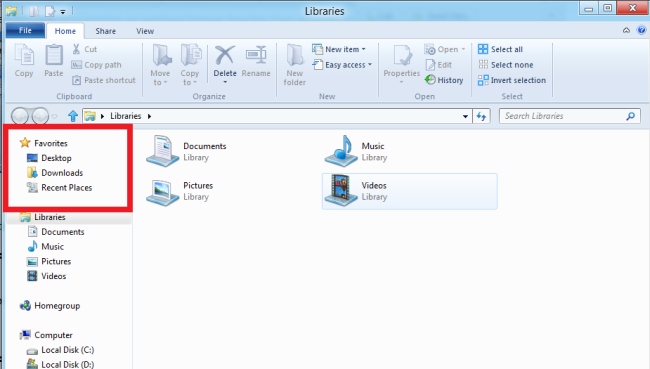Click the Forward navigation button
Screen dimensions: 650x369
pyautogui.click(x=40, y=116)
